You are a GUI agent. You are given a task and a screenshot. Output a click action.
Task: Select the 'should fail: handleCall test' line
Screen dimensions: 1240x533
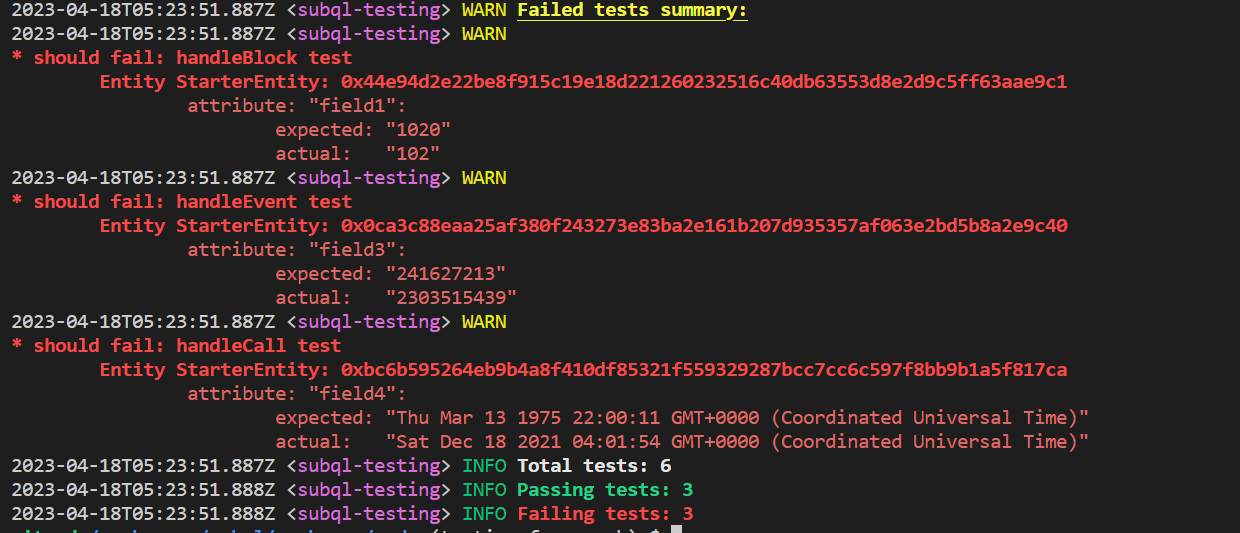pos(176,346)
